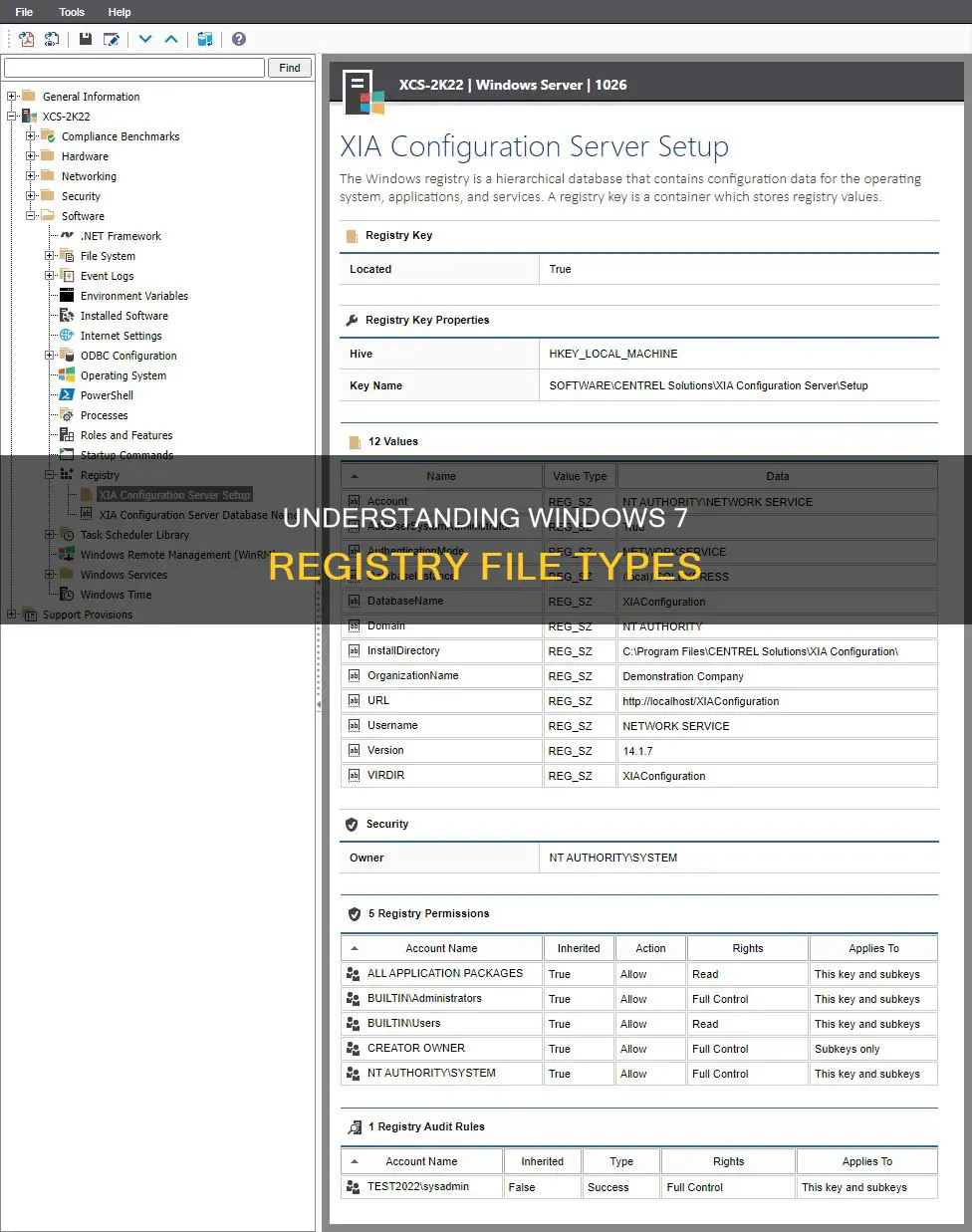This screenshot has width=972, height=1232.
Task: Click the blue up-chevron navigation icon
Action: click(169, 39)
